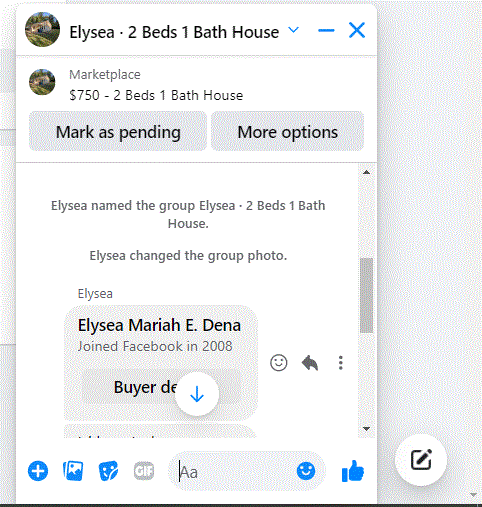Click the Marketplace label
The image size is (482, 507).
point(105,74)
